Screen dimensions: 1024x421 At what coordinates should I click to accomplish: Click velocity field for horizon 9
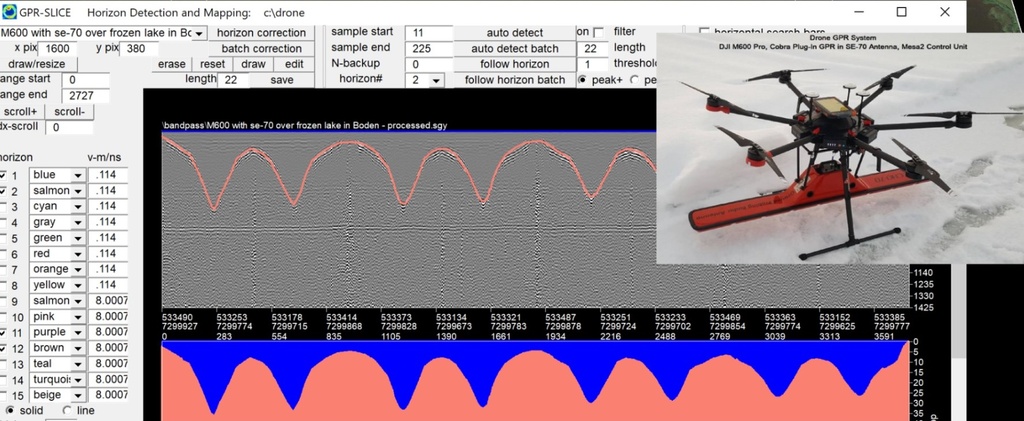pos(108,301)
